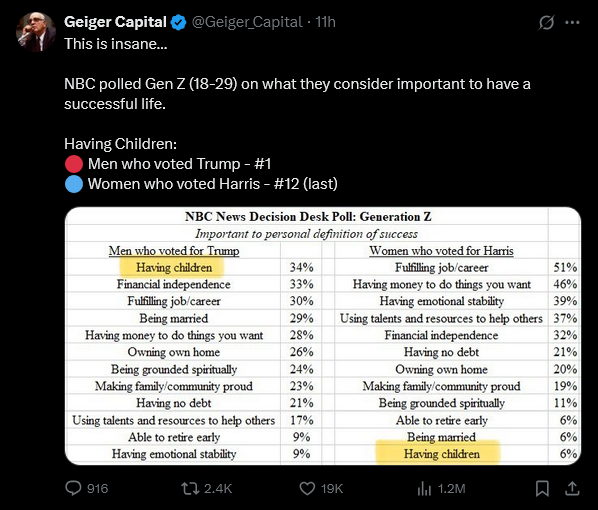
Task: Like the tweet using heart icon
Action: 307,488
